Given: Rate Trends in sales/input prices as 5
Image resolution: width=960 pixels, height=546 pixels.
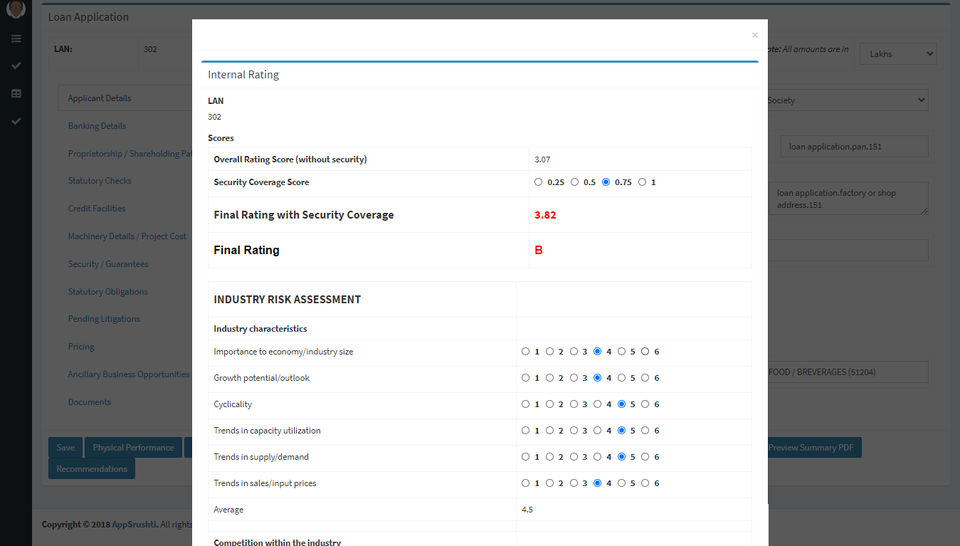Looking at the screenshot, I should click(621, 483).
